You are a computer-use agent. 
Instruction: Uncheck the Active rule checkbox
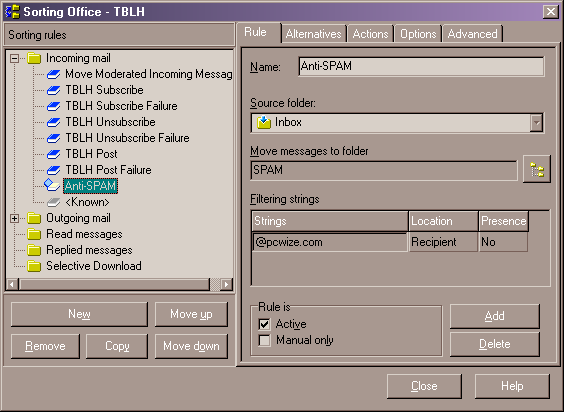coord(264,324)
